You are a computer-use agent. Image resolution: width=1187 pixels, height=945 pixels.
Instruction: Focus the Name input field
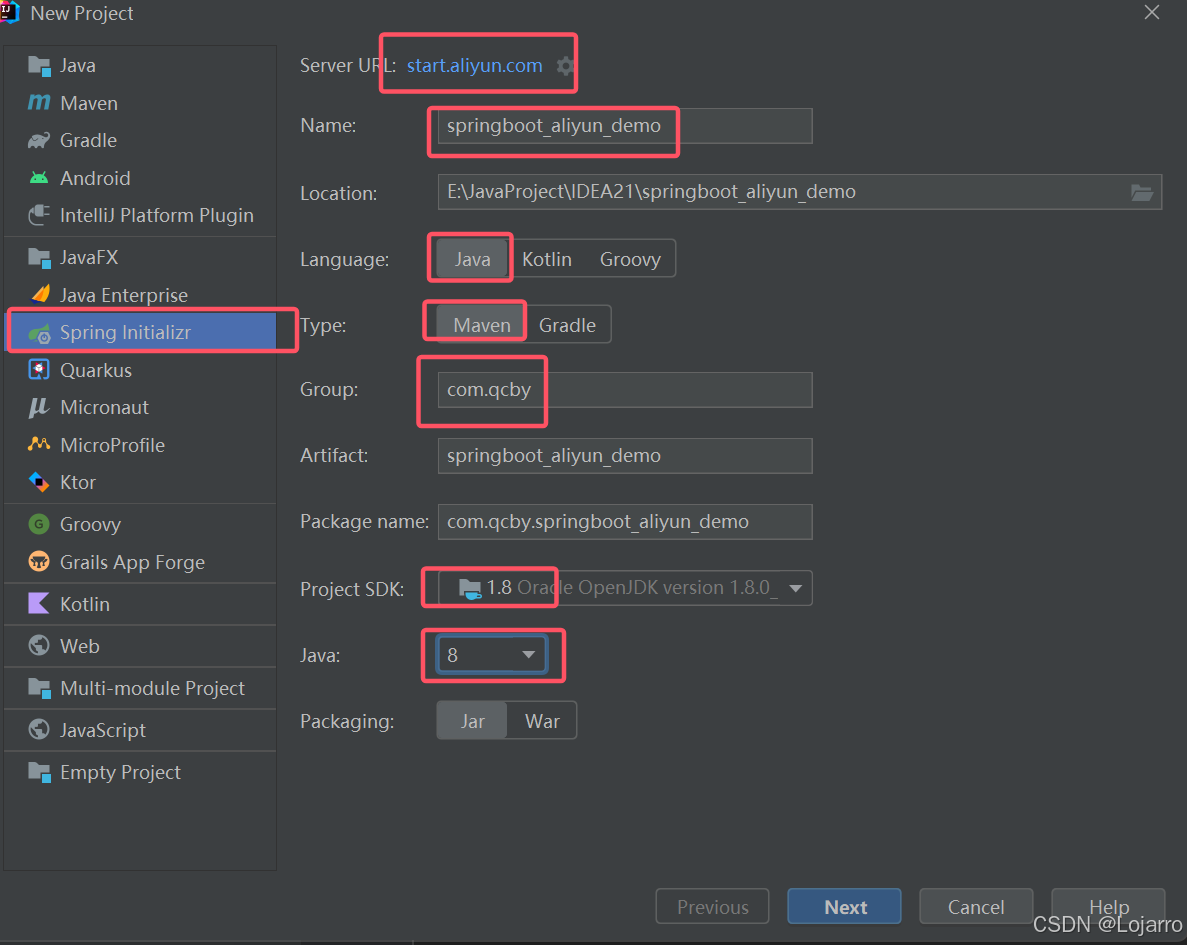(625, 126)
